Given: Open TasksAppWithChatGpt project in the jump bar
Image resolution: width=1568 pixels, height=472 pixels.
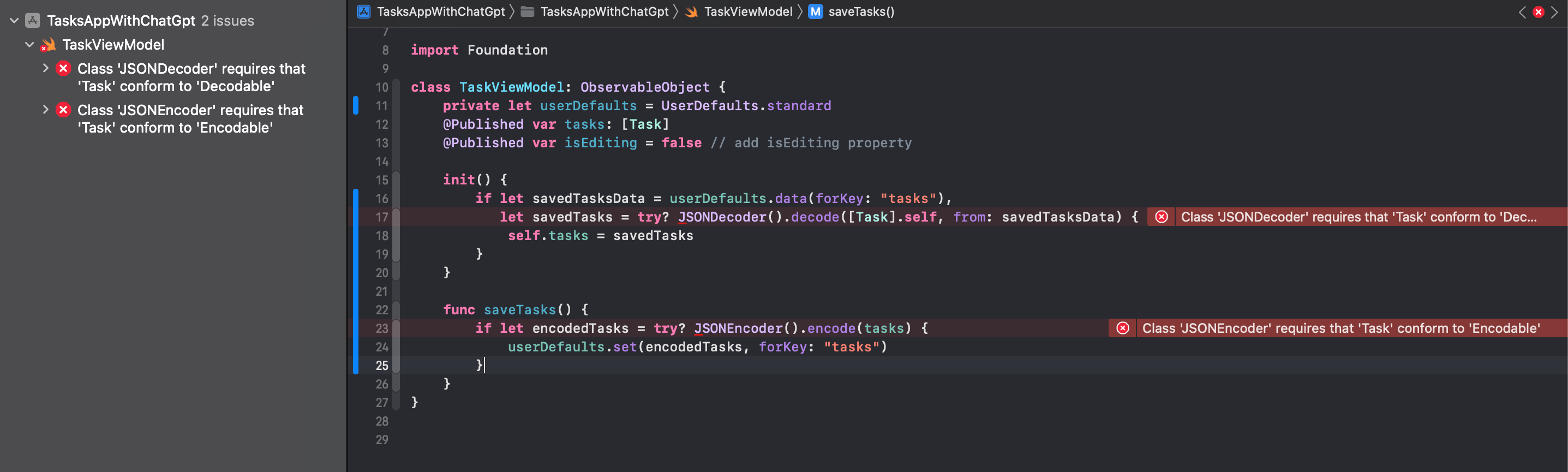Looking at the screenshot, I should coord(441,11).
